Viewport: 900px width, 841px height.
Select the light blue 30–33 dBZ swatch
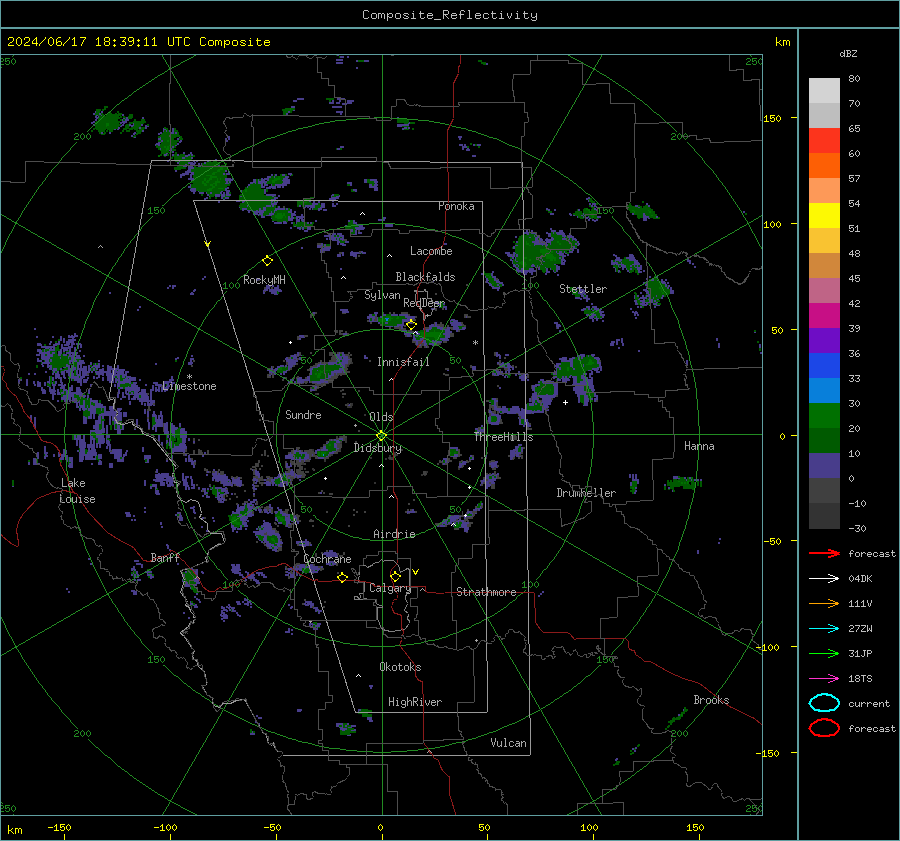[x=824, y=390]
